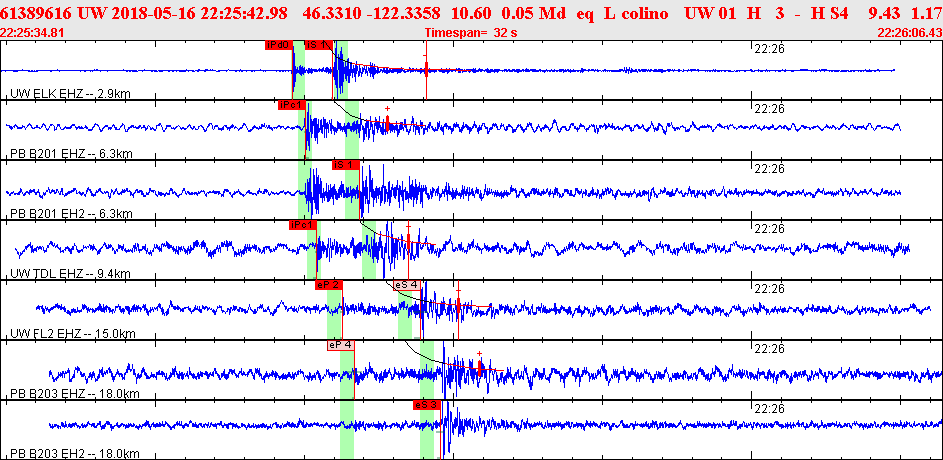Click the 'PB B203 EH2 -- 18.0km' station label
943x460 pixels.
[75, 453]
